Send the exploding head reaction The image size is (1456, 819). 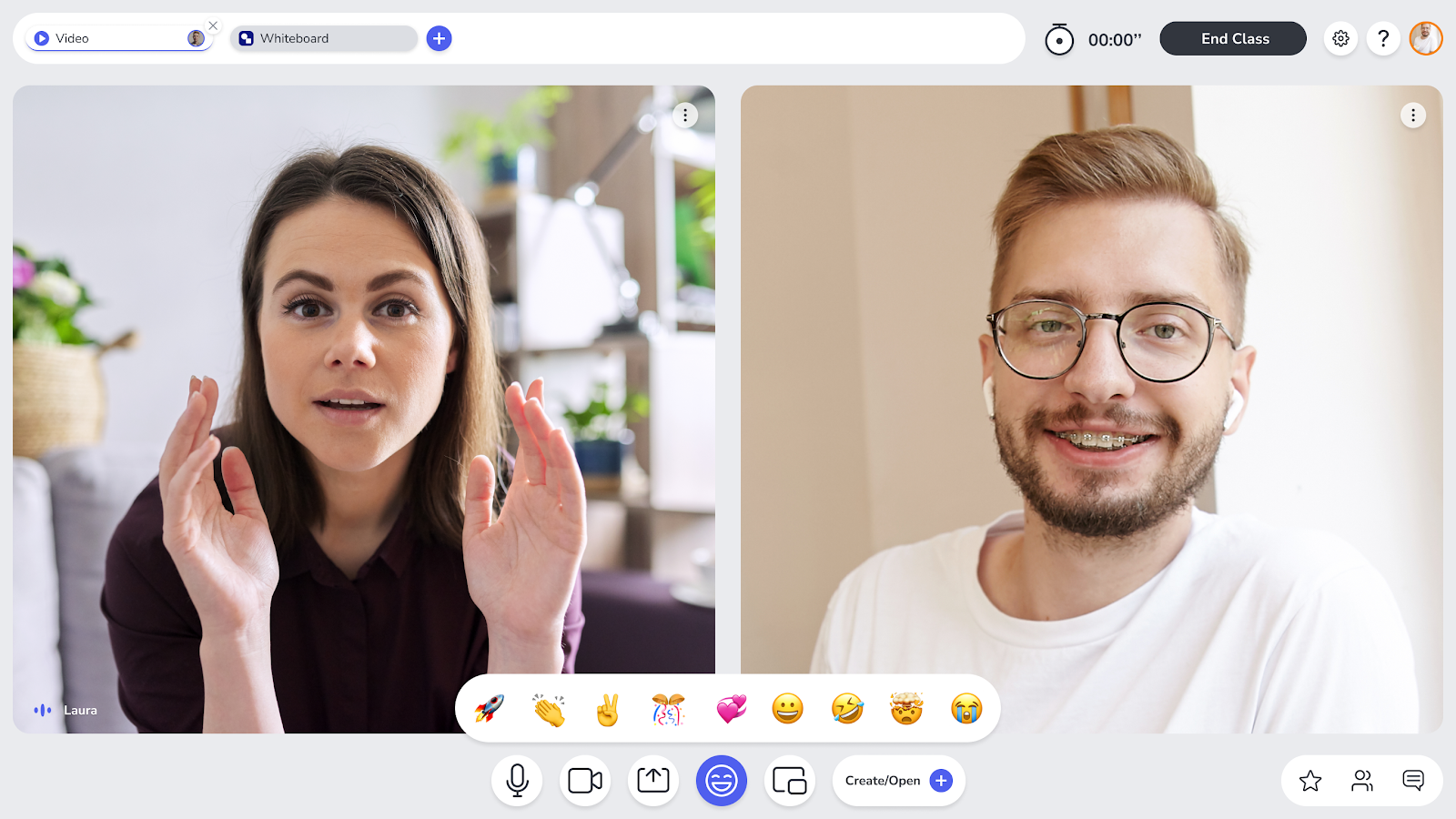pyautogui.click(x=906, y=708)
